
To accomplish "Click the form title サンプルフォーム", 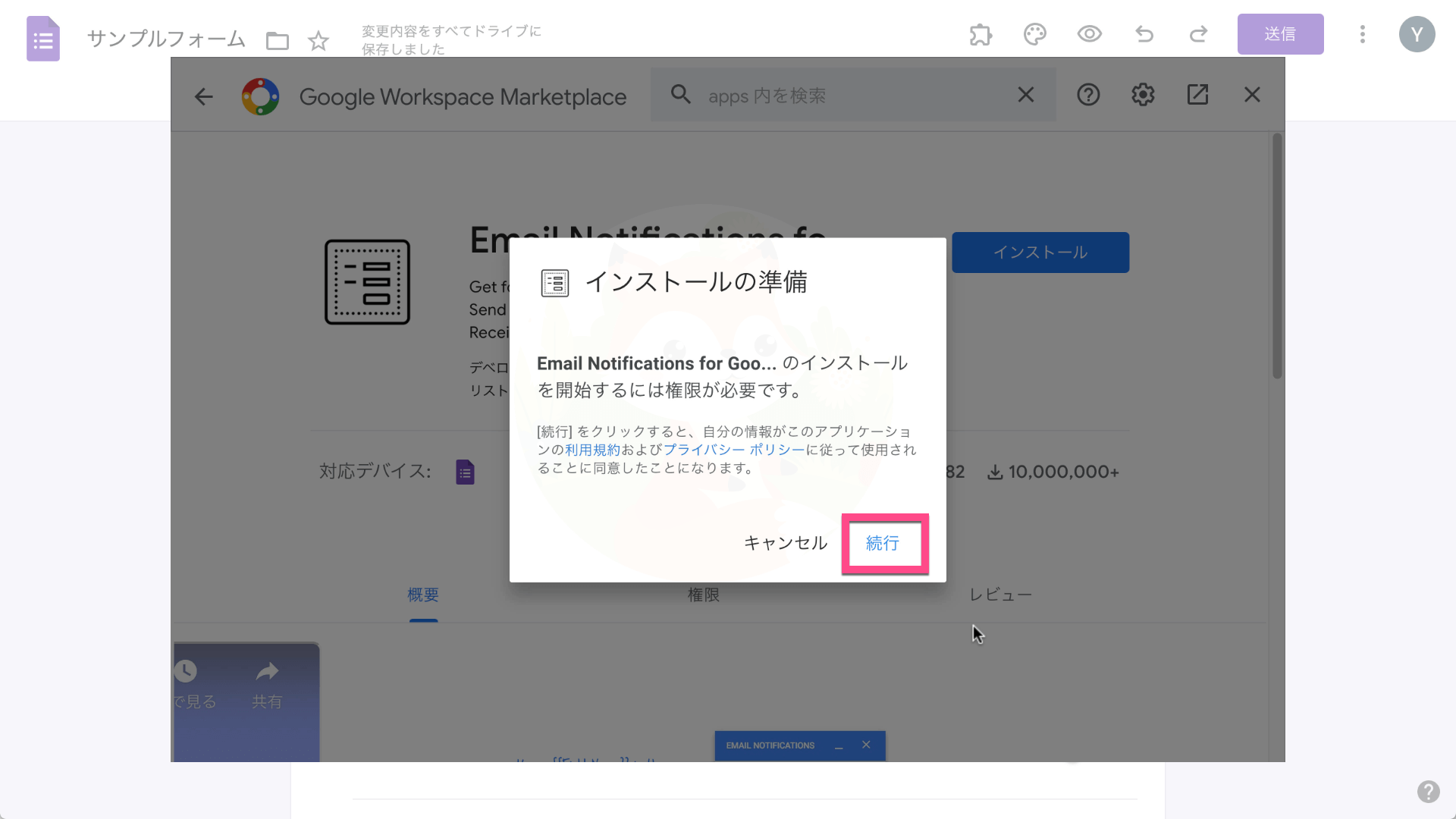I will click(166, 39).
